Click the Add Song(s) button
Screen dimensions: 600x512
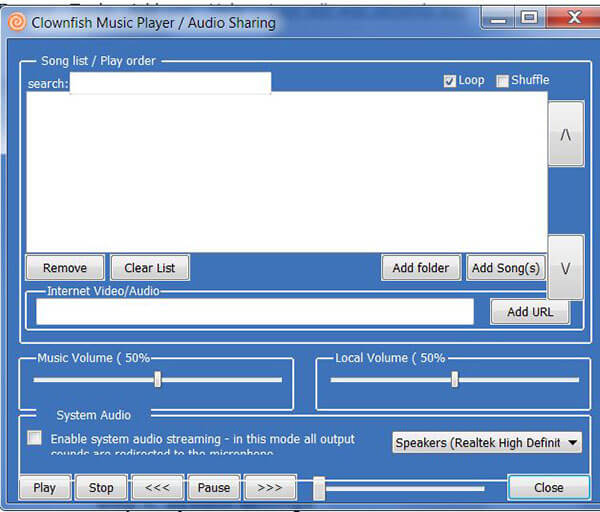click(x=506, y=268)
